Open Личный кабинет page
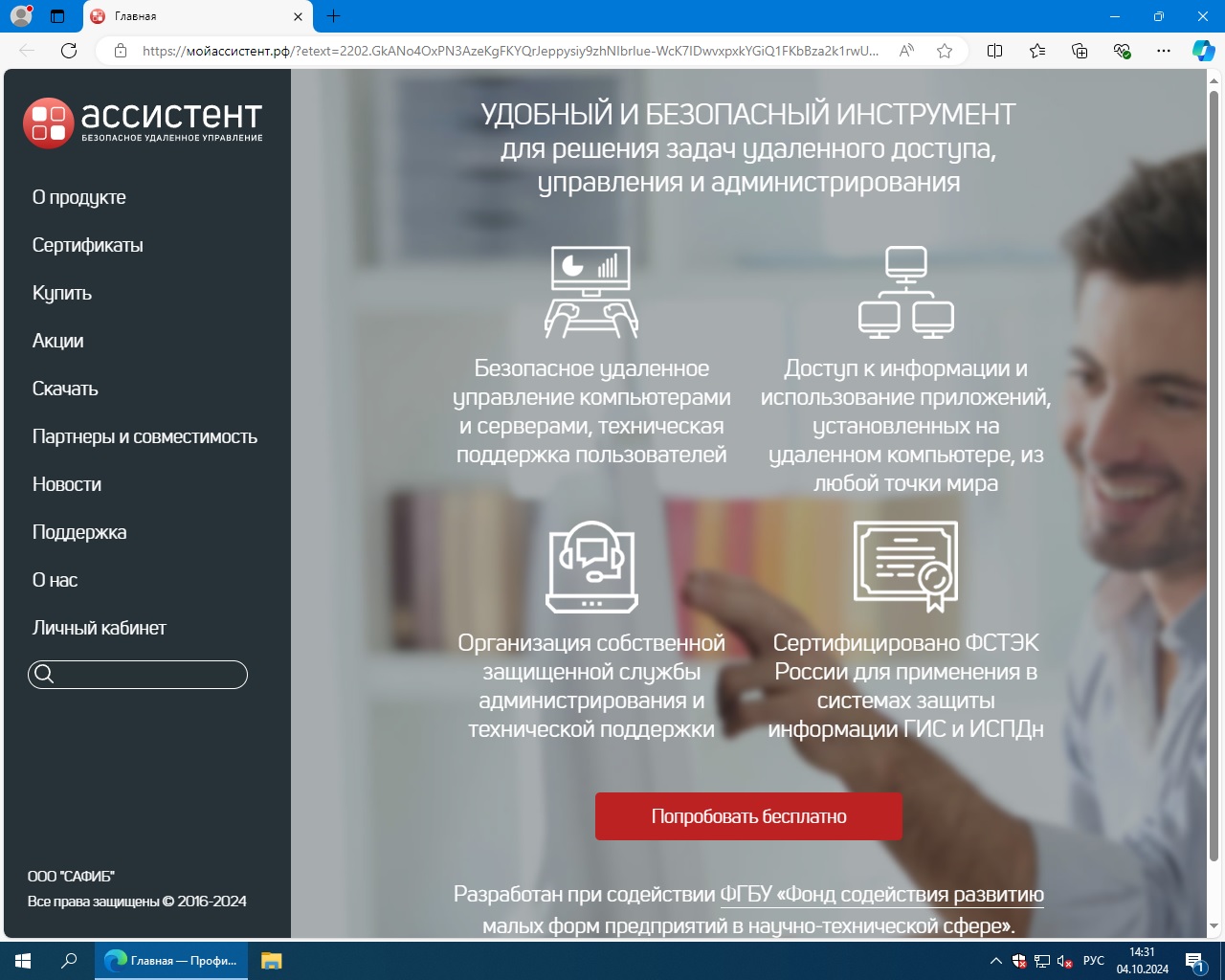The image size is (1225, 980). tap(100, 628)
